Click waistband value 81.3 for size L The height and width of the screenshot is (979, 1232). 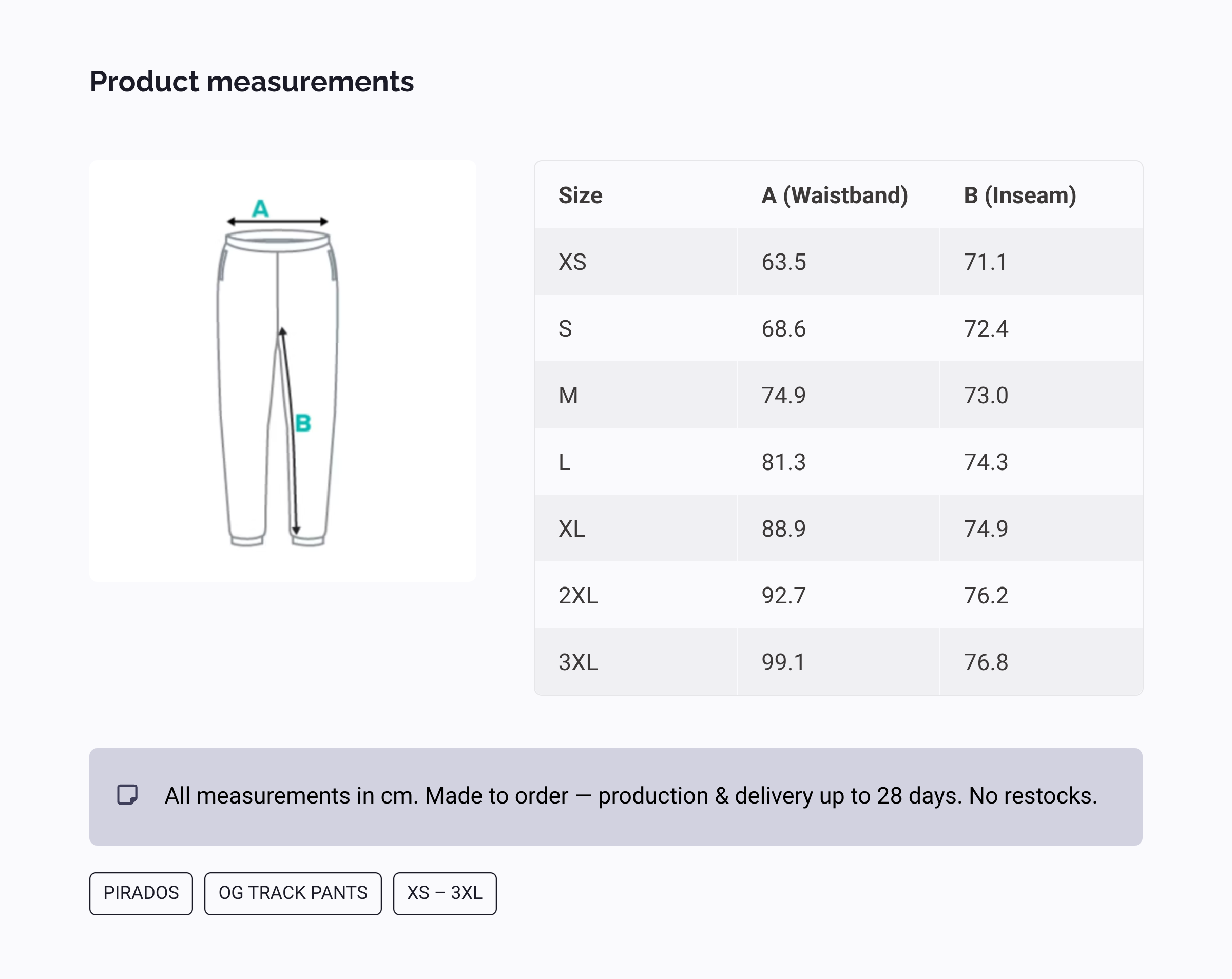(x=783, y=462)
